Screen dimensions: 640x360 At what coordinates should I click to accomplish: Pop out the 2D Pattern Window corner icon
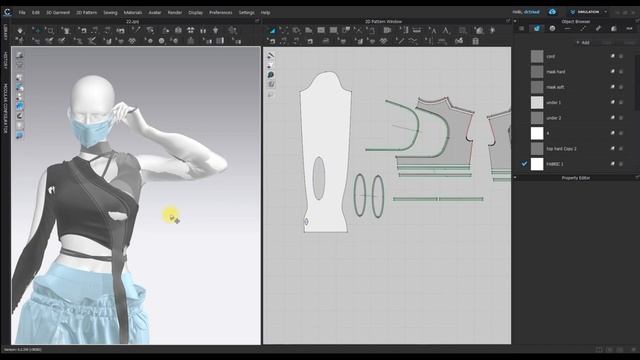click(508, 21)
